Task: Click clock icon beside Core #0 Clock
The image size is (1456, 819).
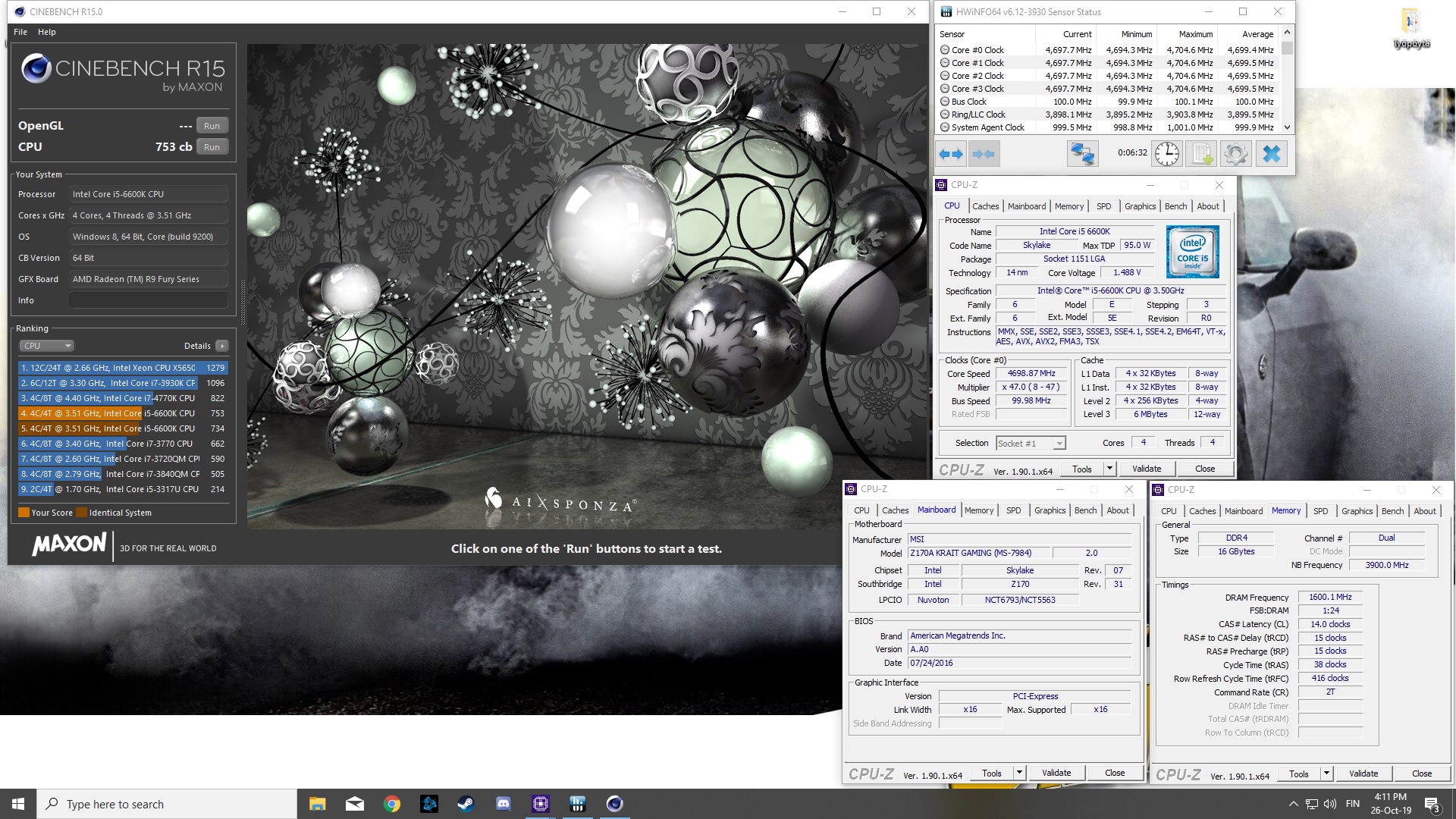Action: pyautogui.click(x=945, y=50)
